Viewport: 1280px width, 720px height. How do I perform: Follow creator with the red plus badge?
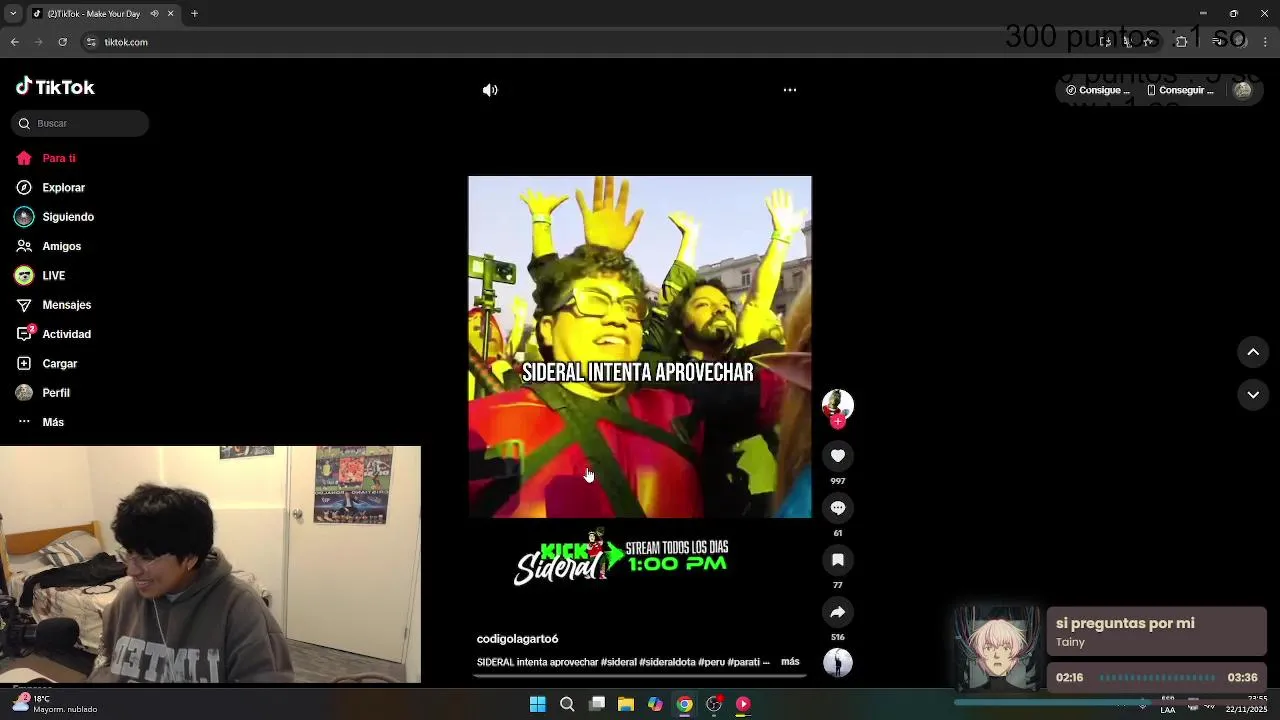pyautogui.click(x=838, y=422)
